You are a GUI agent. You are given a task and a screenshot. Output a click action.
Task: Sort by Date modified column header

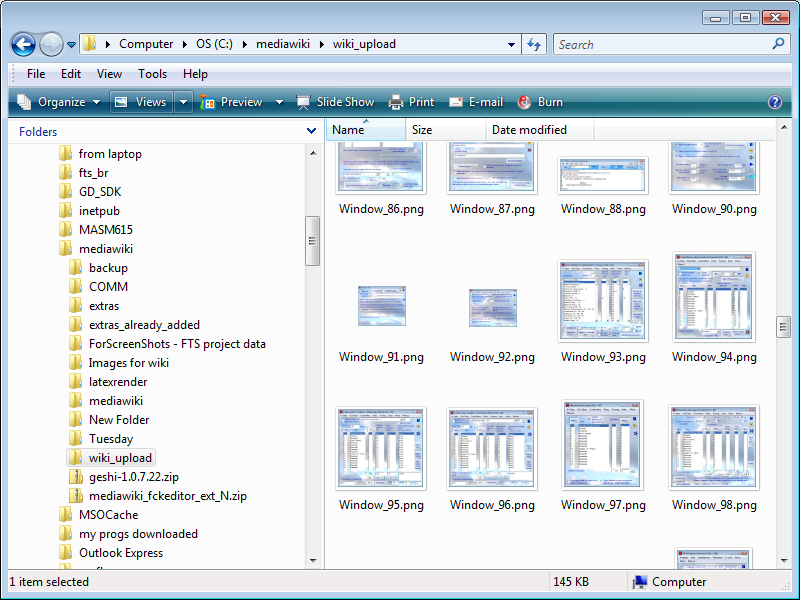point(540,130)
